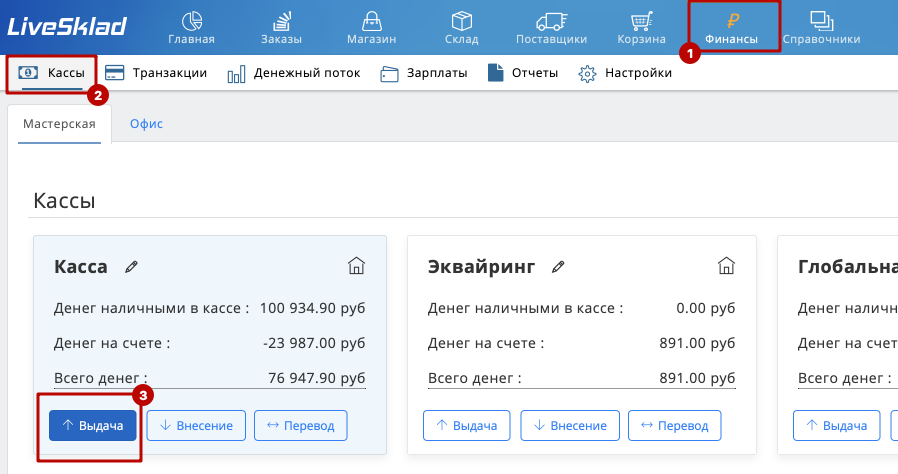Select the Финансы ruble icon
The image size is (898, 474).
point(732,22)
